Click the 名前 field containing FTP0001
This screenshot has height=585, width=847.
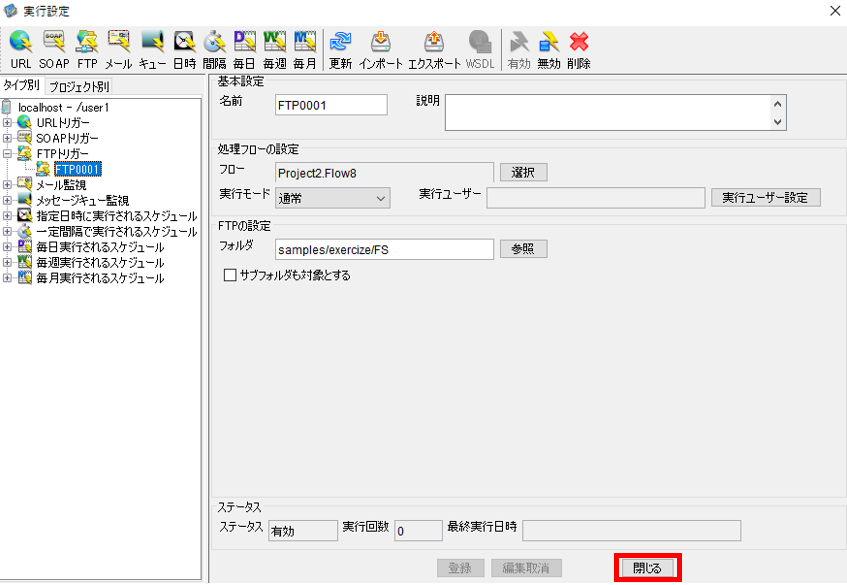[x=331, y=105]
